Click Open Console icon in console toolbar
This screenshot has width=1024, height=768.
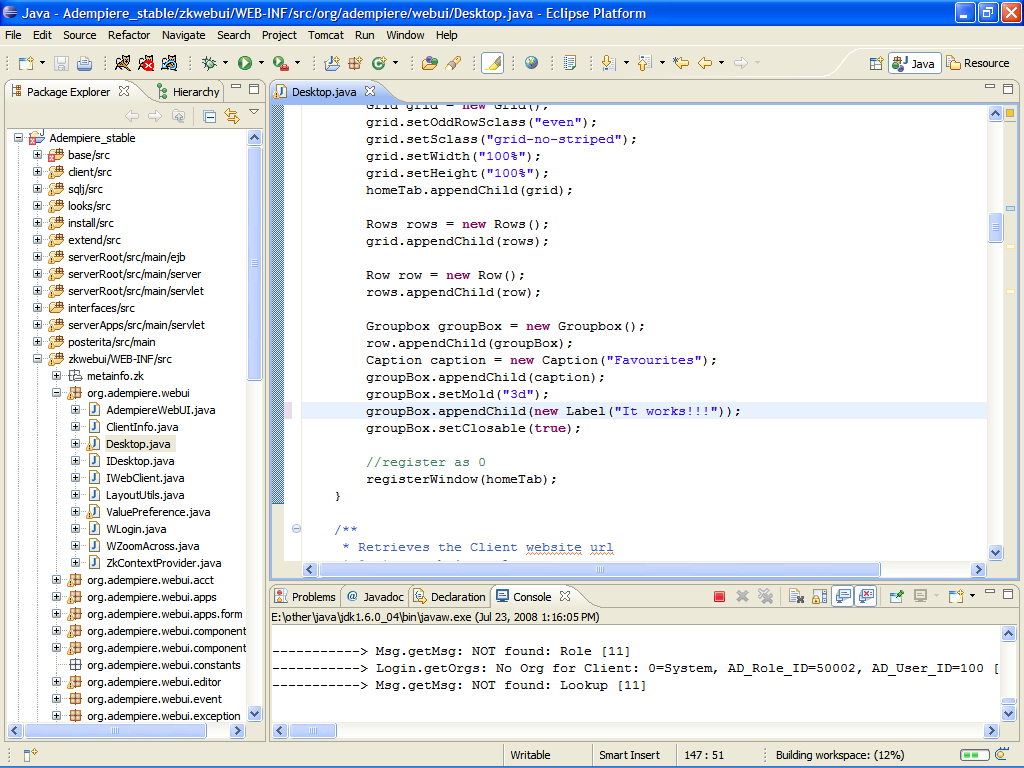(x=956, y=596)
